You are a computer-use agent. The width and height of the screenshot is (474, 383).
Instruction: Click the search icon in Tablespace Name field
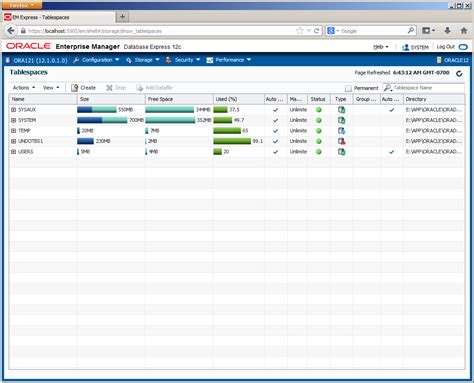[388, 88]
